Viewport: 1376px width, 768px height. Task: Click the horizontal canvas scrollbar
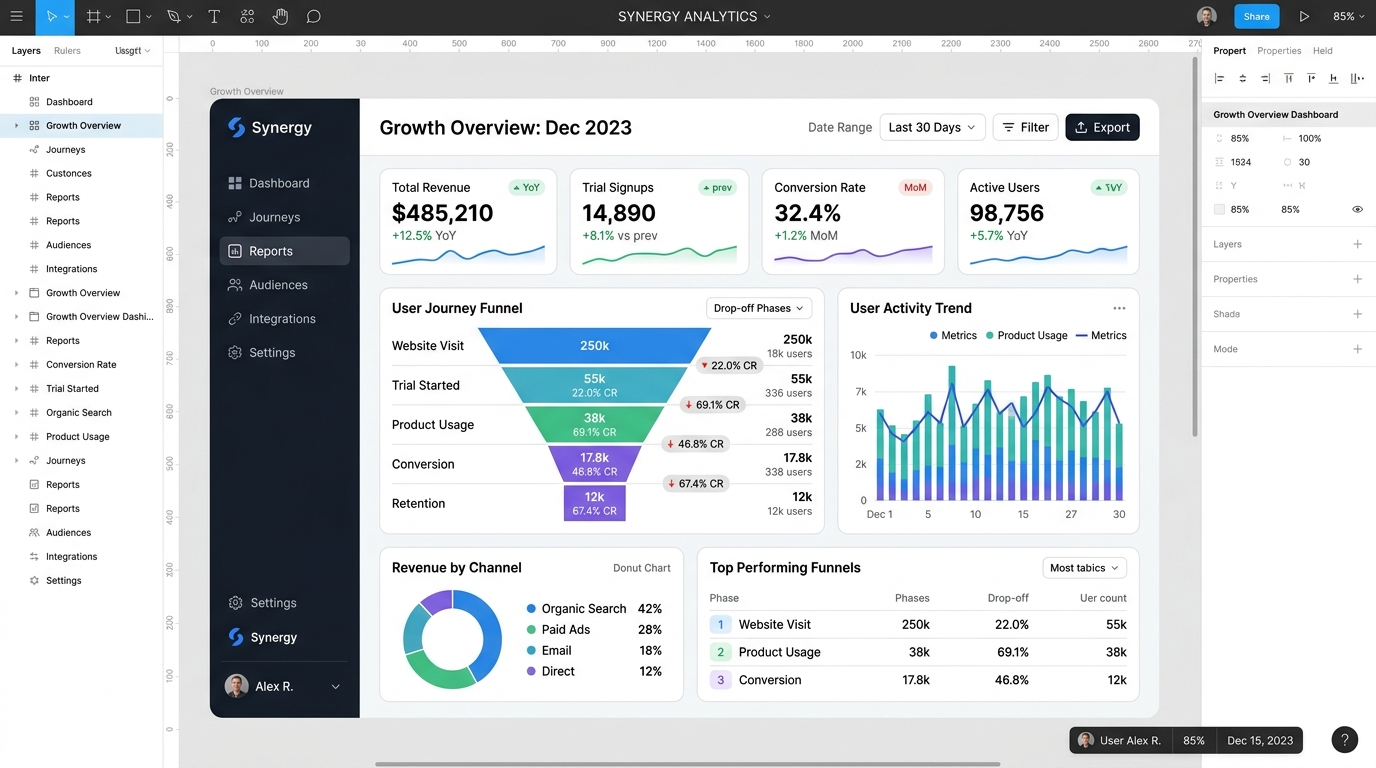687,764
